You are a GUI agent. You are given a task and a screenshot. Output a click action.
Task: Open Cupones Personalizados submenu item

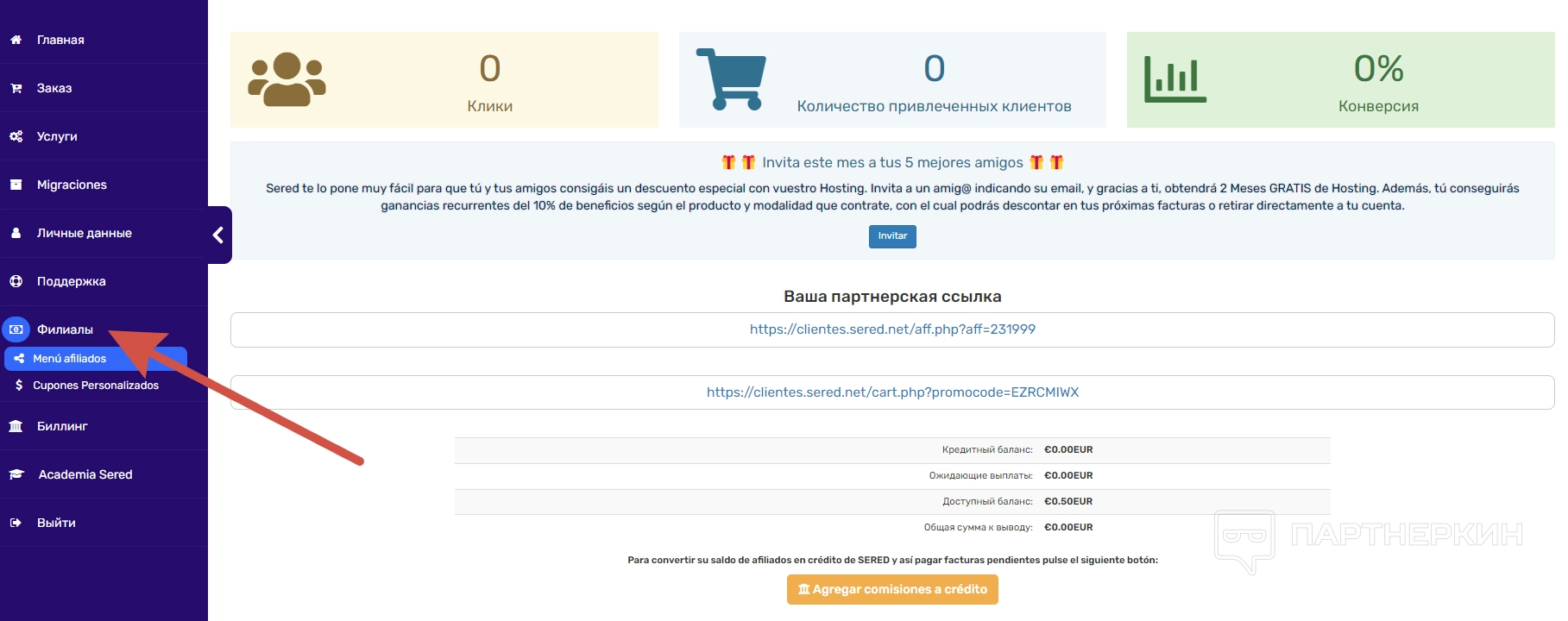click(x=96, y=386)
